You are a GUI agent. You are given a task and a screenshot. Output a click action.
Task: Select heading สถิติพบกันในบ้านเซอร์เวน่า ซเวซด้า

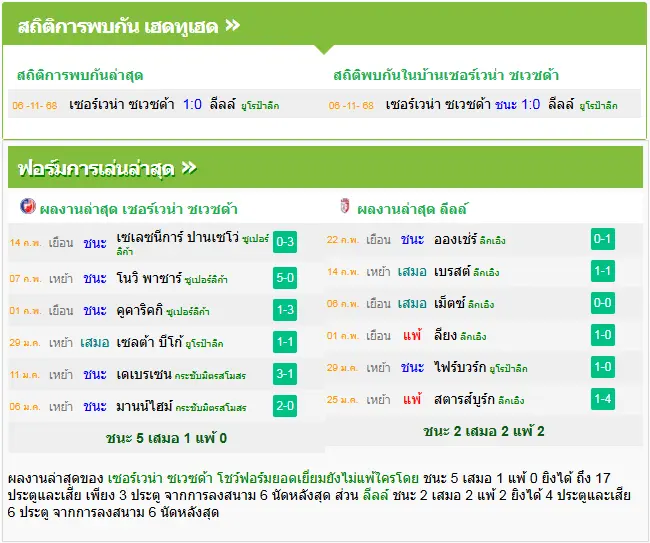click(446, 75)
